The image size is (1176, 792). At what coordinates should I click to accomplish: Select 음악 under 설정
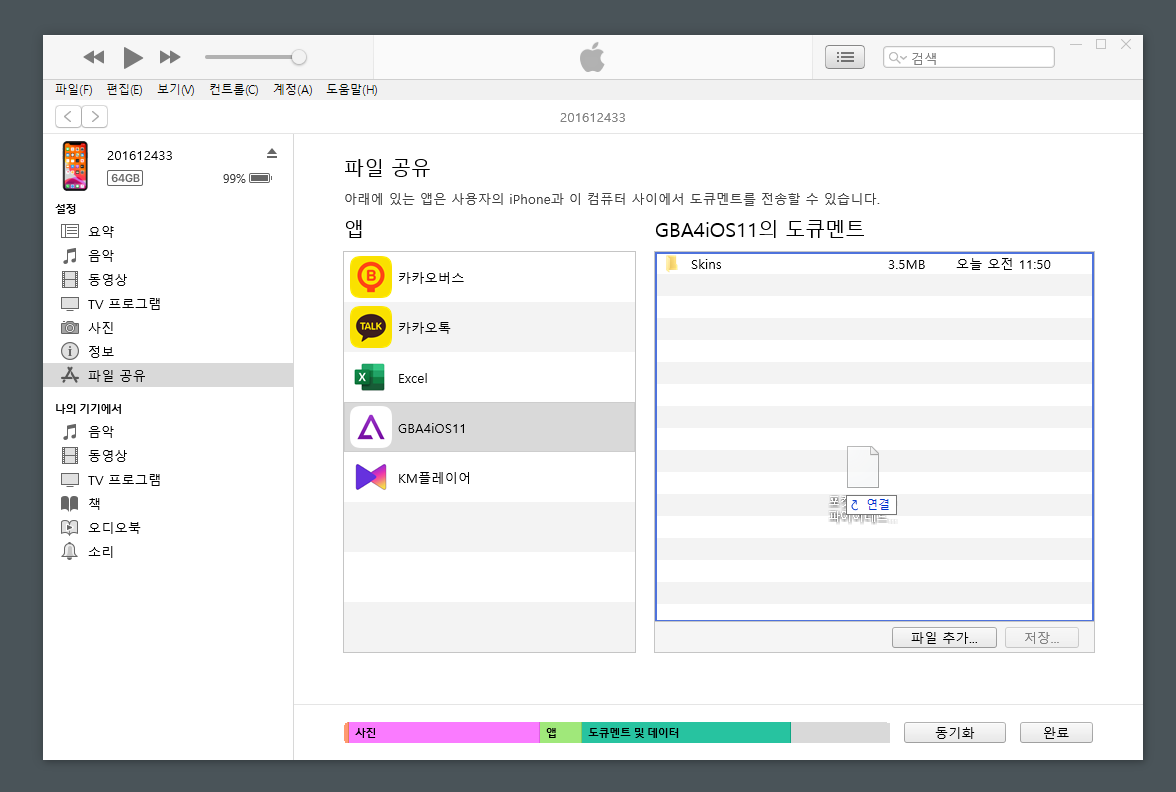pyautogui.click(x=168, y=255)
